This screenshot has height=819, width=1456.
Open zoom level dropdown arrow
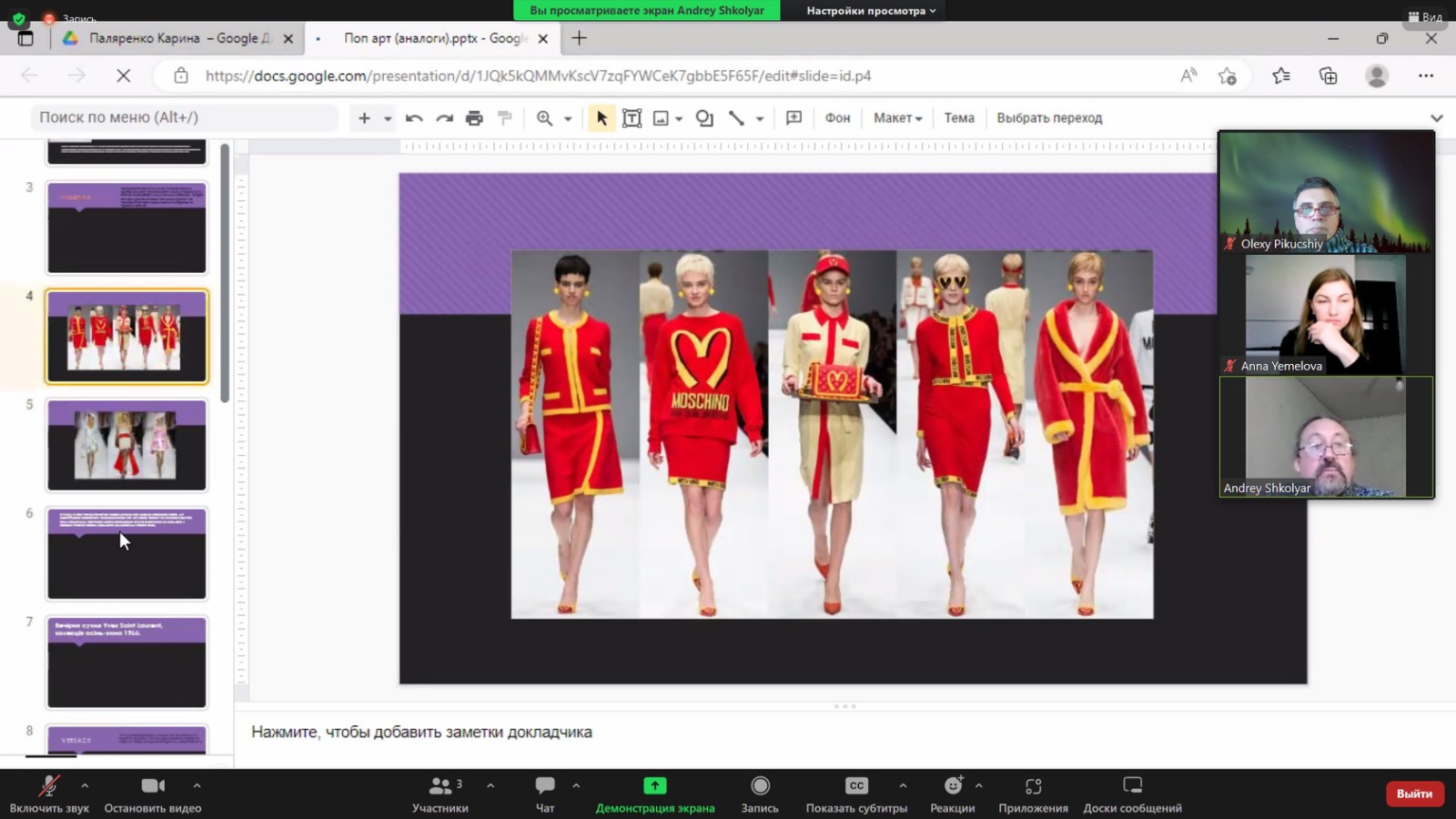[568, 118]
